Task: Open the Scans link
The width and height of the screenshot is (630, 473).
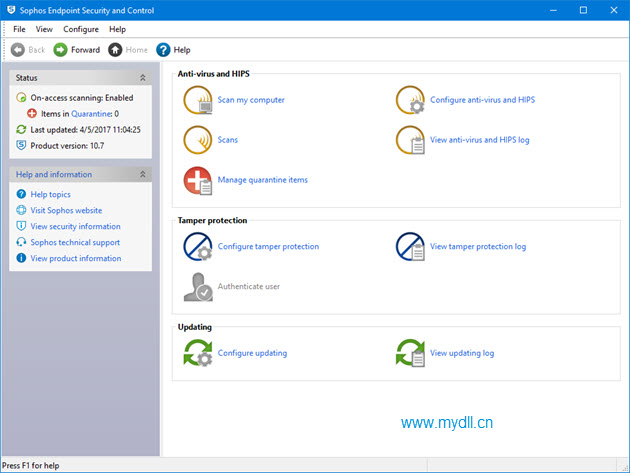Action: [x=228, y=140]
